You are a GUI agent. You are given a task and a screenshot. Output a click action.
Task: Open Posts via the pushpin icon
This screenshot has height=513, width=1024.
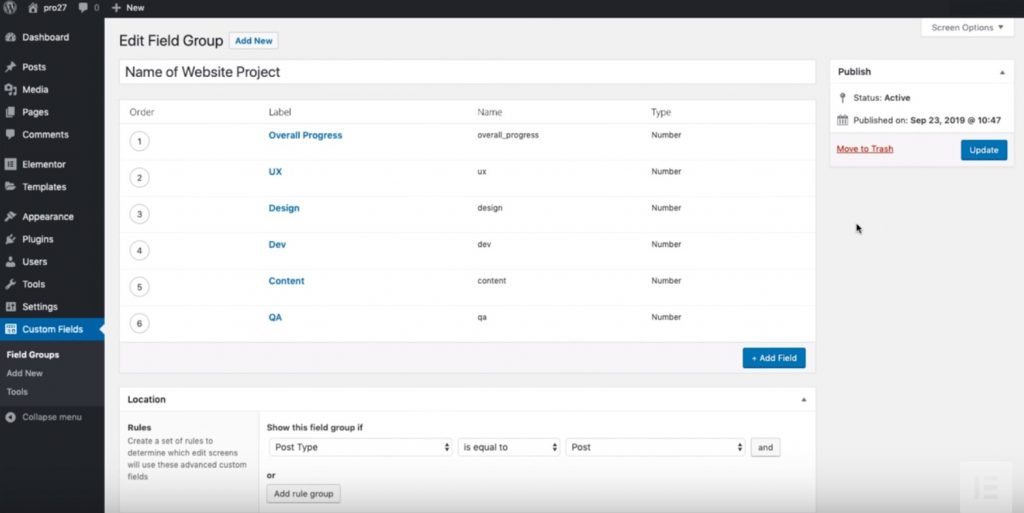point(11,68)
